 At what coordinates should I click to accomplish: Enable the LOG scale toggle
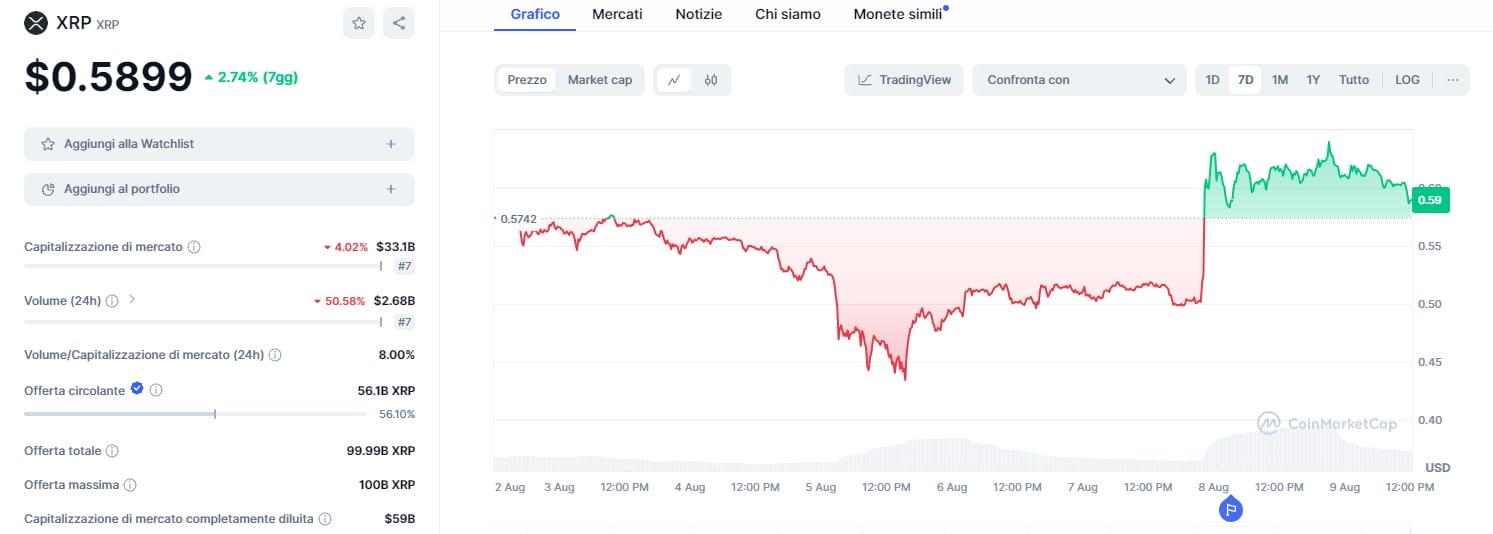coord(1407,80)
